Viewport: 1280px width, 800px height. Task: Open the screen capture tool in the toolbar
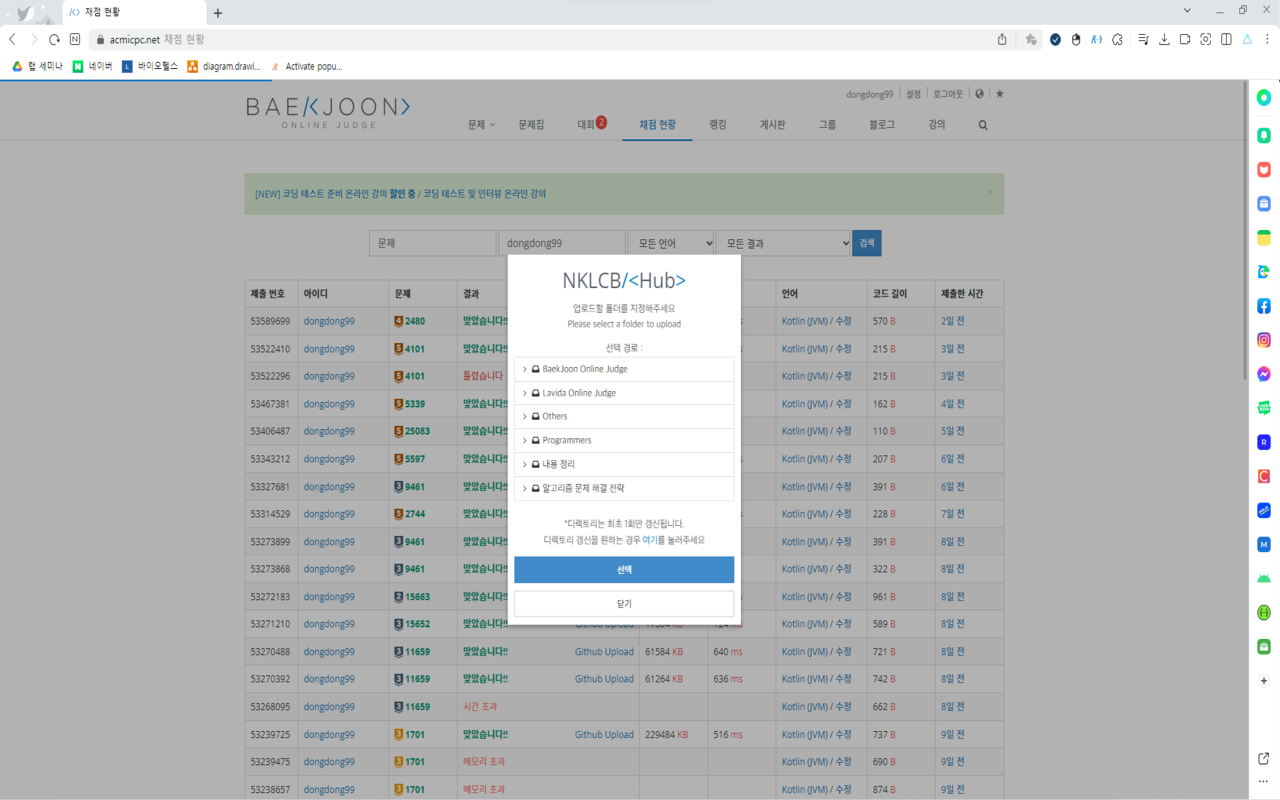point(1205,39)
